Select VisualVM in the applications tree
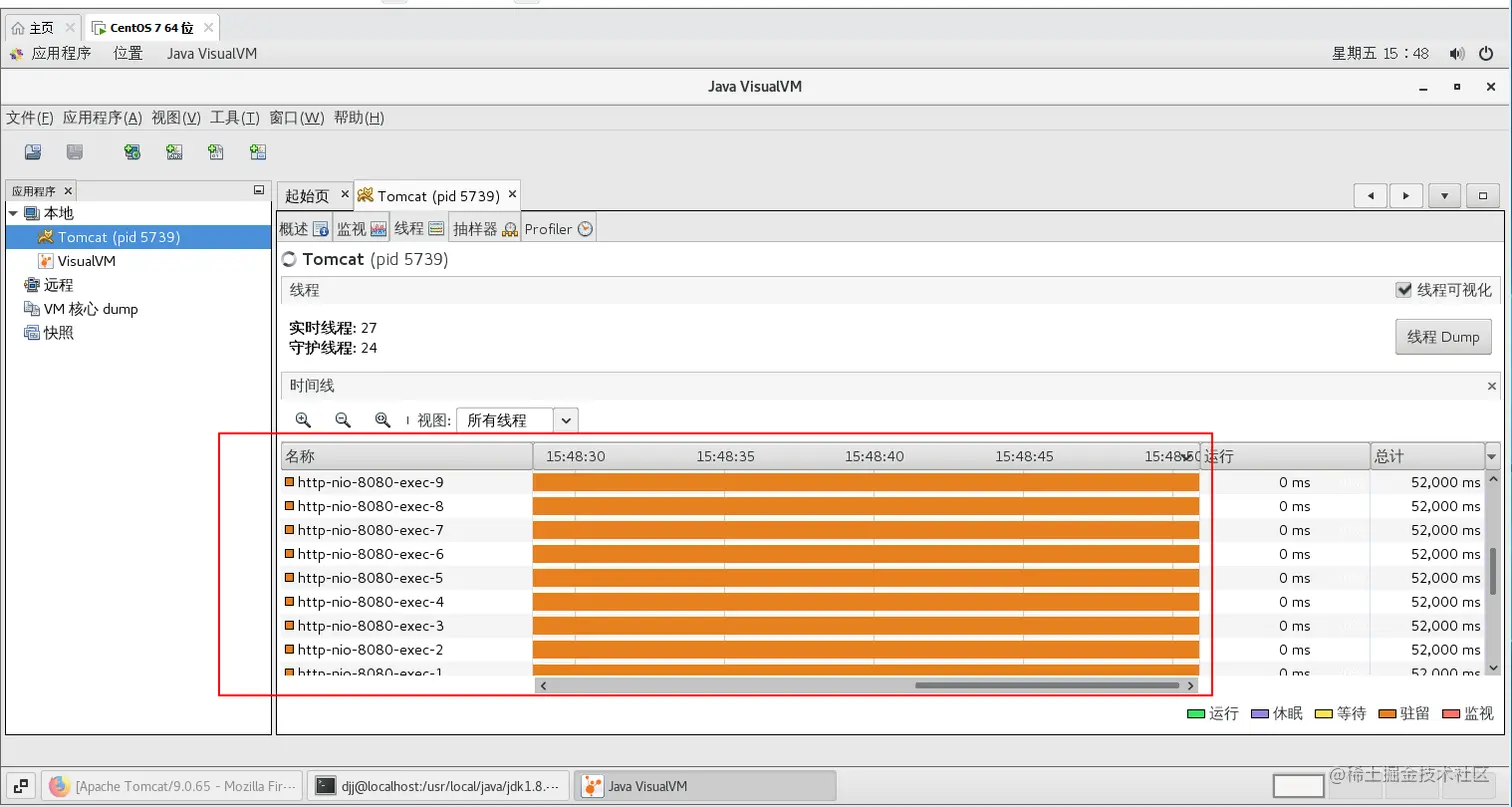The height and width of the screenshot is (807, 1512). [x=86, y=261]
